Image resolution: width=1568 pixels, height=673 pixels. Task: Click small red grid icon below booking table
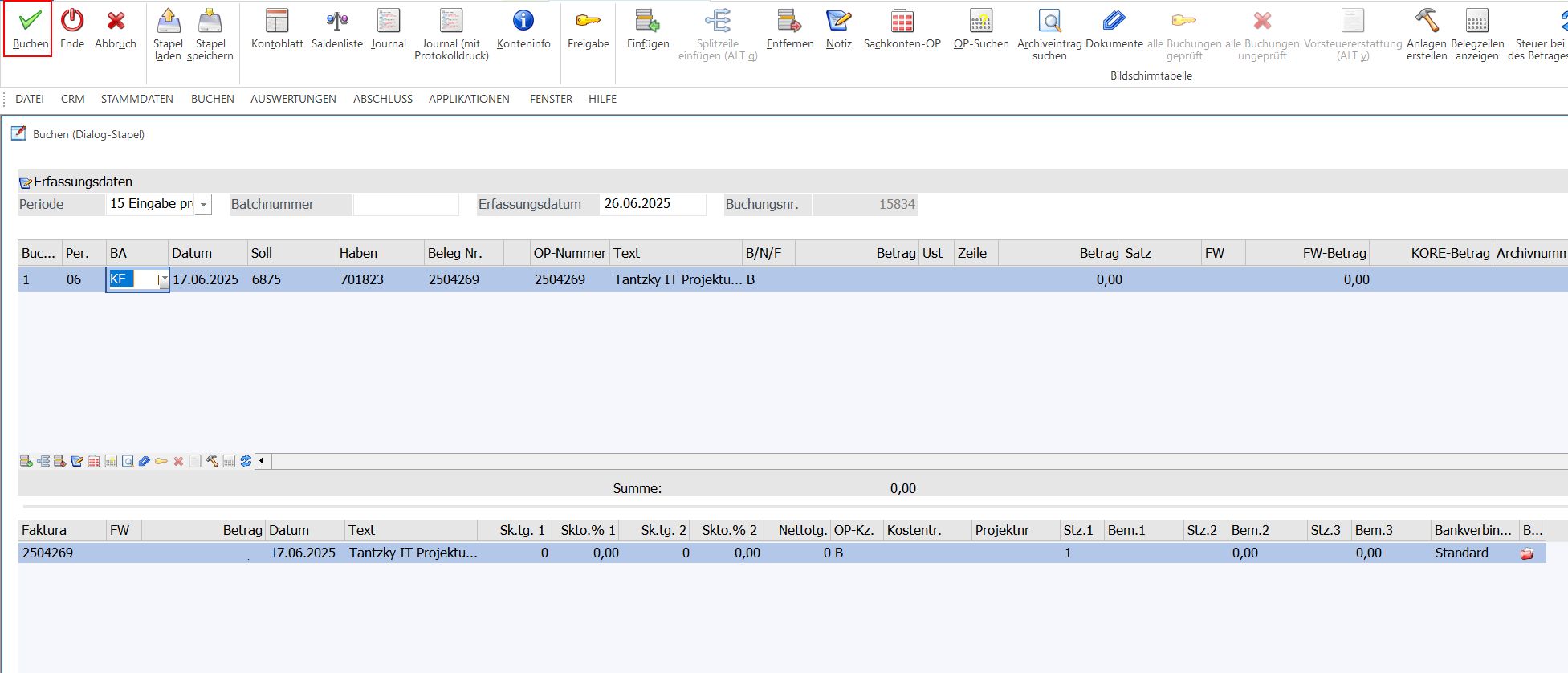(94, 461)
